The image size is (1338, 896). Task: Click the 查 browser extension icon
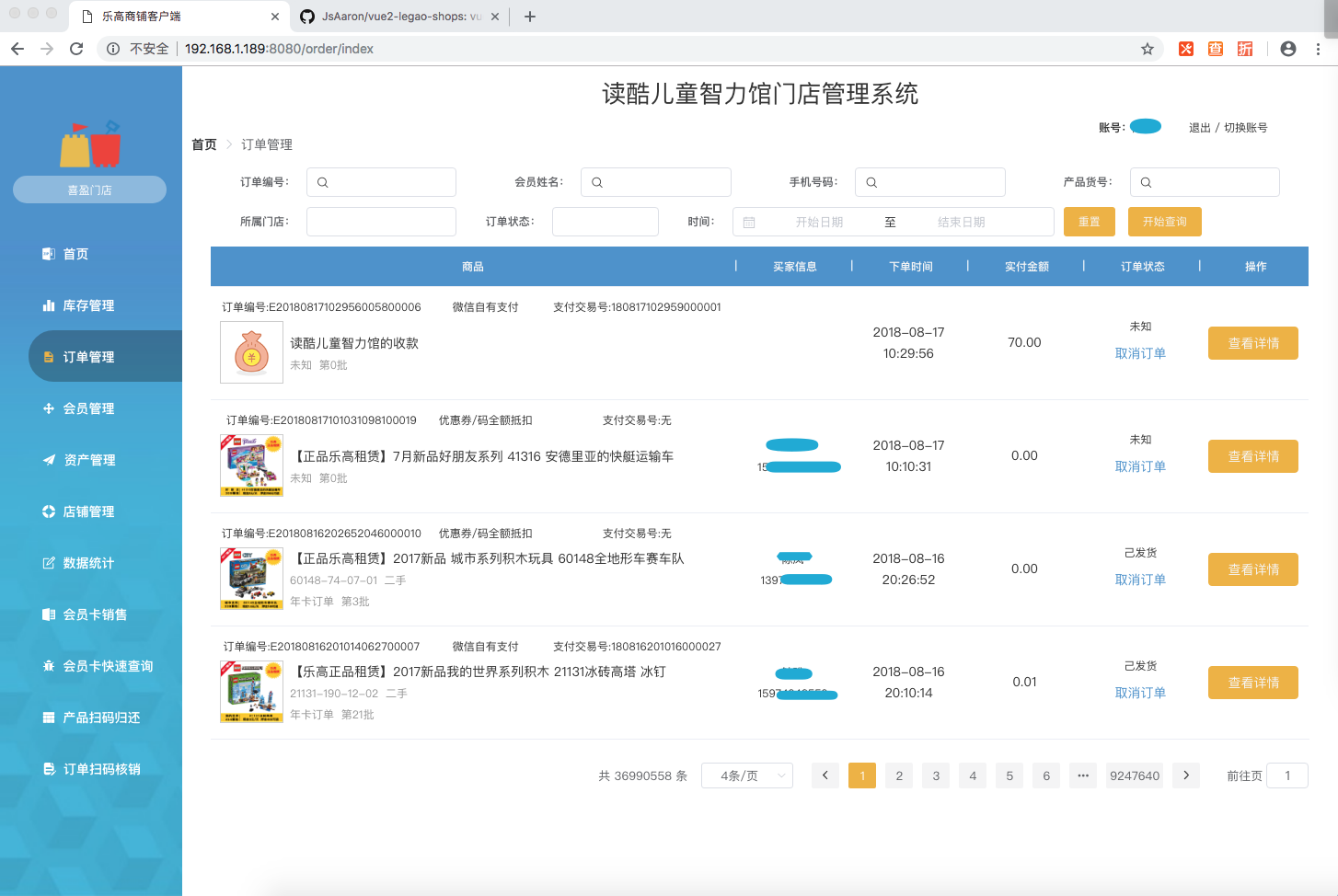pyautogui.click(x=1216, y=49)
